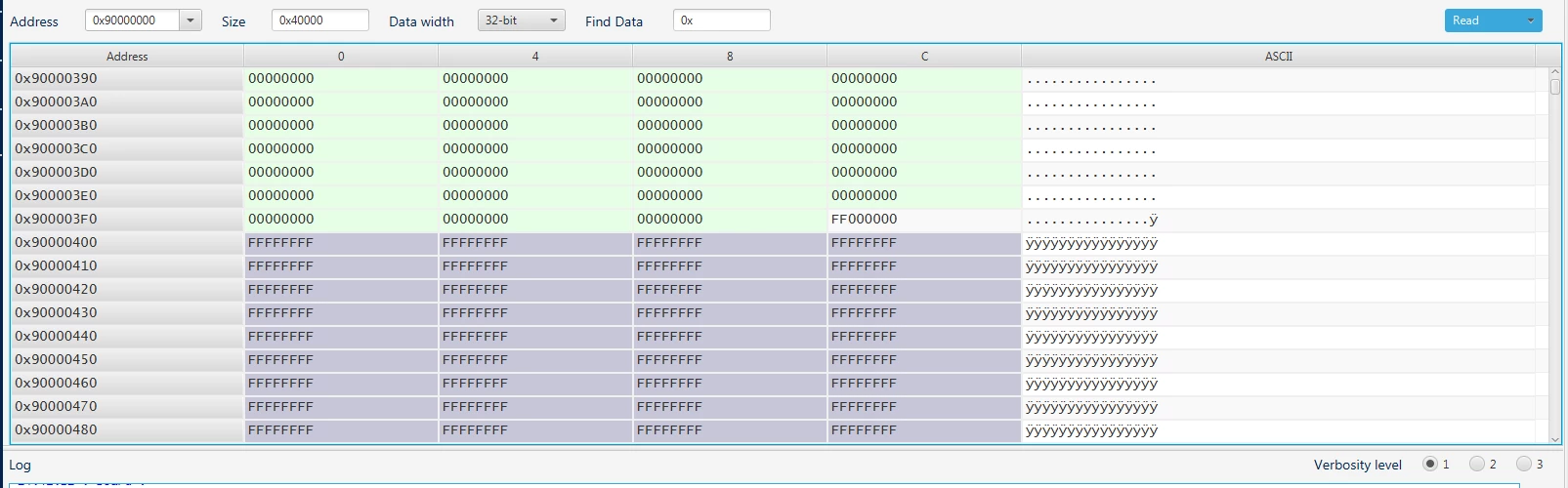Click the Address column header
Screen dimensions: 1568x488
pyautogui.click(x=127, y=57)
